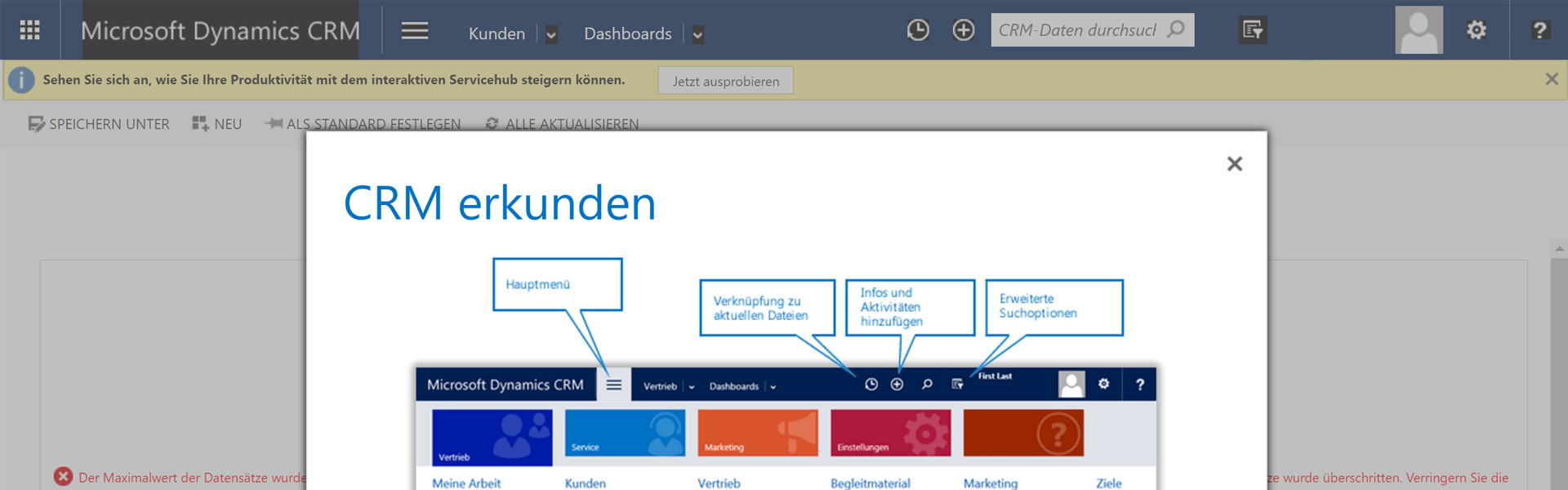Image resolution: width=1568 pixels, height=490 pixels.
Task: Click 'Begleitmaterial' in the tutorial image
Action: [x=871, y=483]
